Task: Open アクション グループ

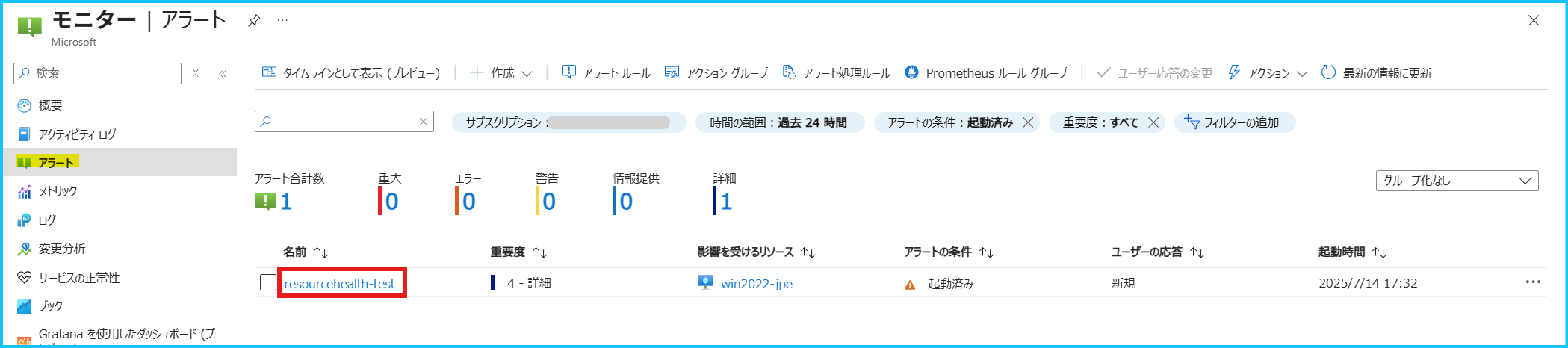Action: (x=716, y=72)
